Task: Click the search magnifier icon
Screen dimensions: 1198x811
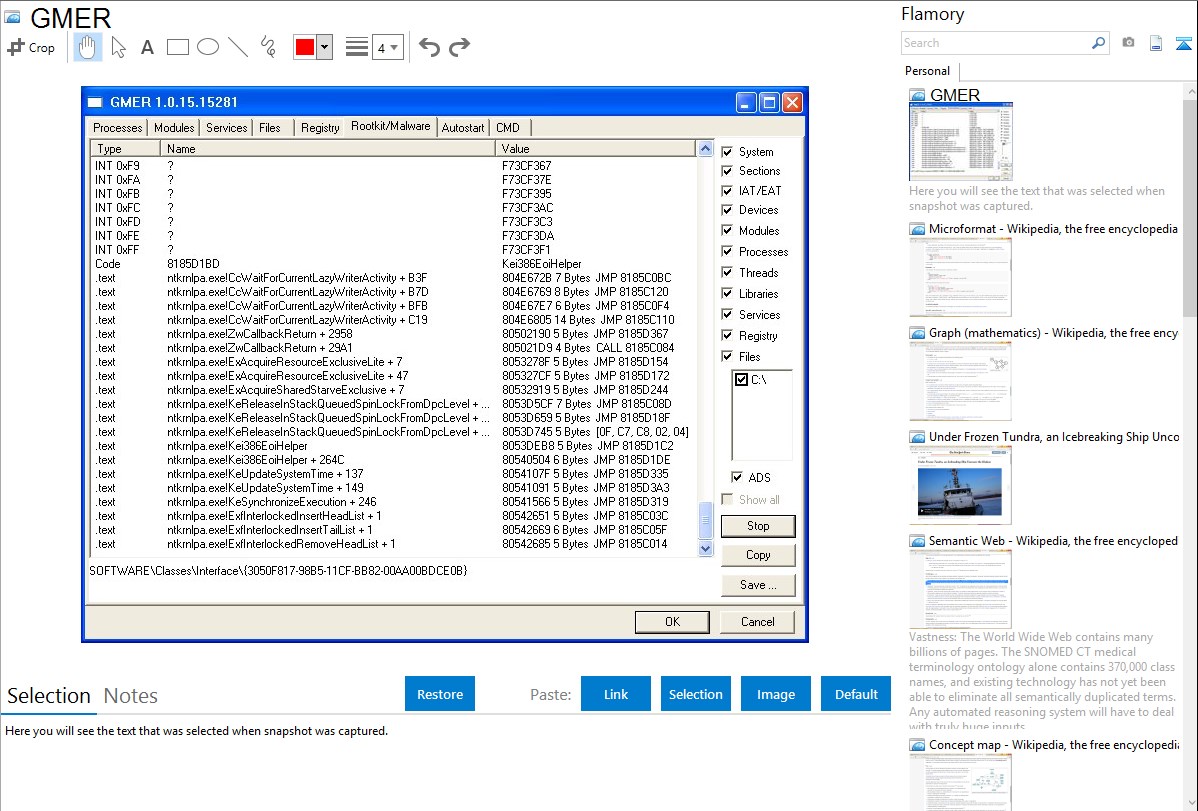Action: [x=1098, y=43]
